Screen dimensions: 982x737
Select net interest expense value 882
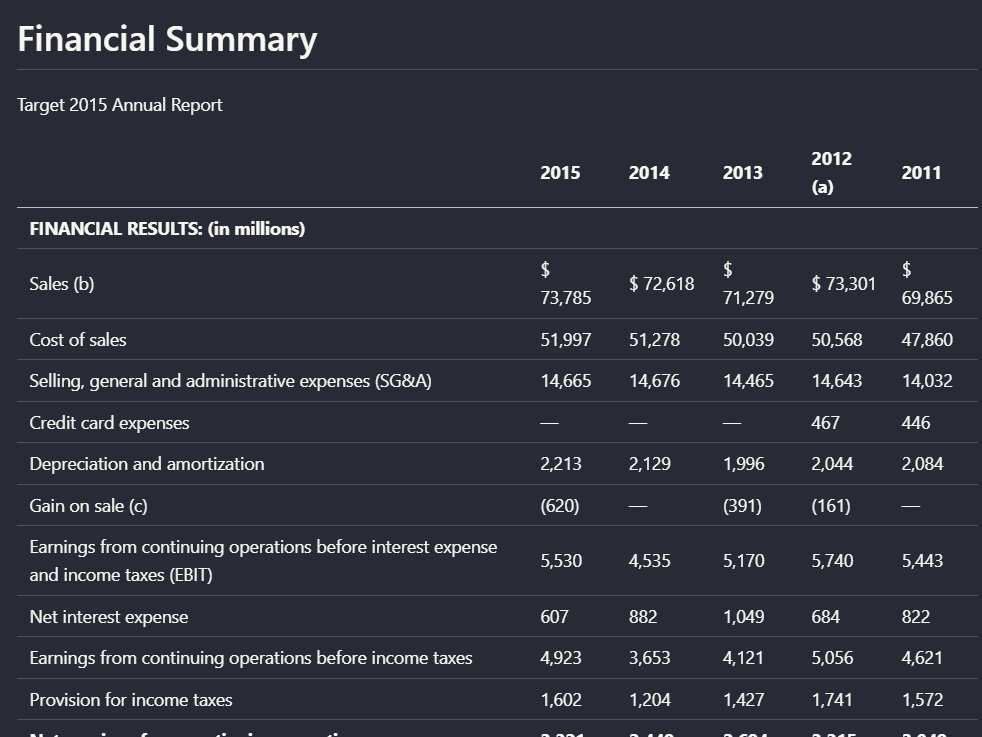(643, 617)
